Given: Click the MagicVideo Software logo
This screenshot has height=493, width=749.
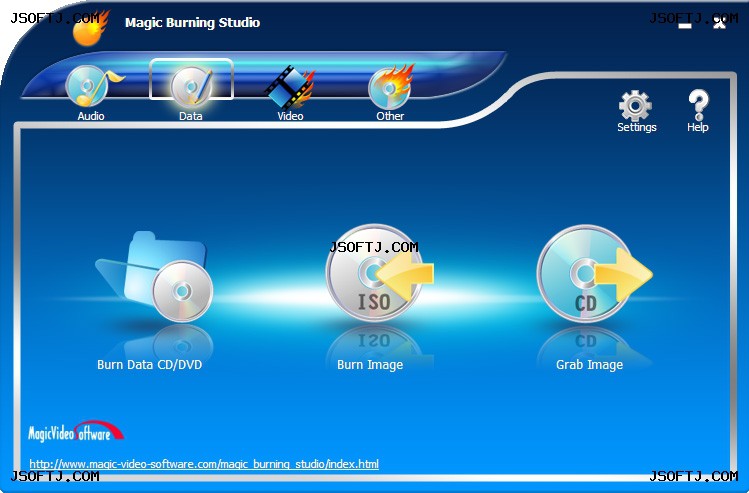Looking at the screenshot, I should click(75, 431).
